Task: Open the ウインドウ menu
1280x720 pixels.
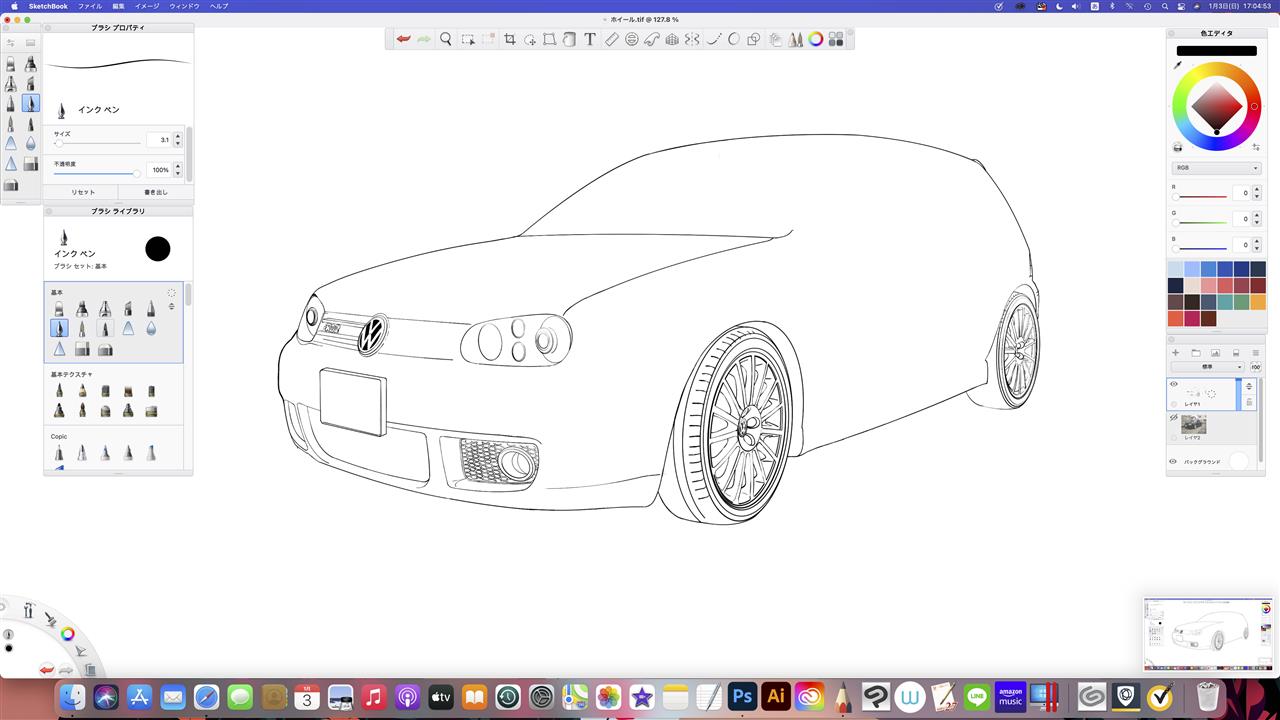Action: [x=184, y=6]
